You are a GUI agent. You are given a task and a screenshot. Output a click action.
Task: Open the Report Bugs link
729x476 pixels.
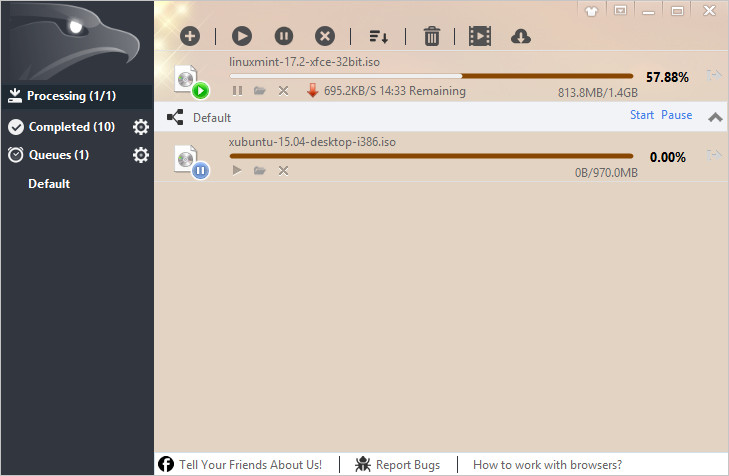click(x=408, y=464)
